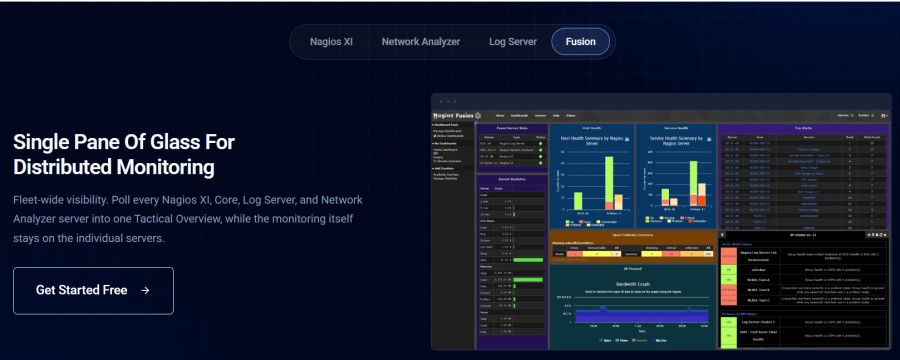Click the Fleet-wide visibility description paragraph
The height and width of the screenshot is (360, 900).
click(x=188, y=219)
